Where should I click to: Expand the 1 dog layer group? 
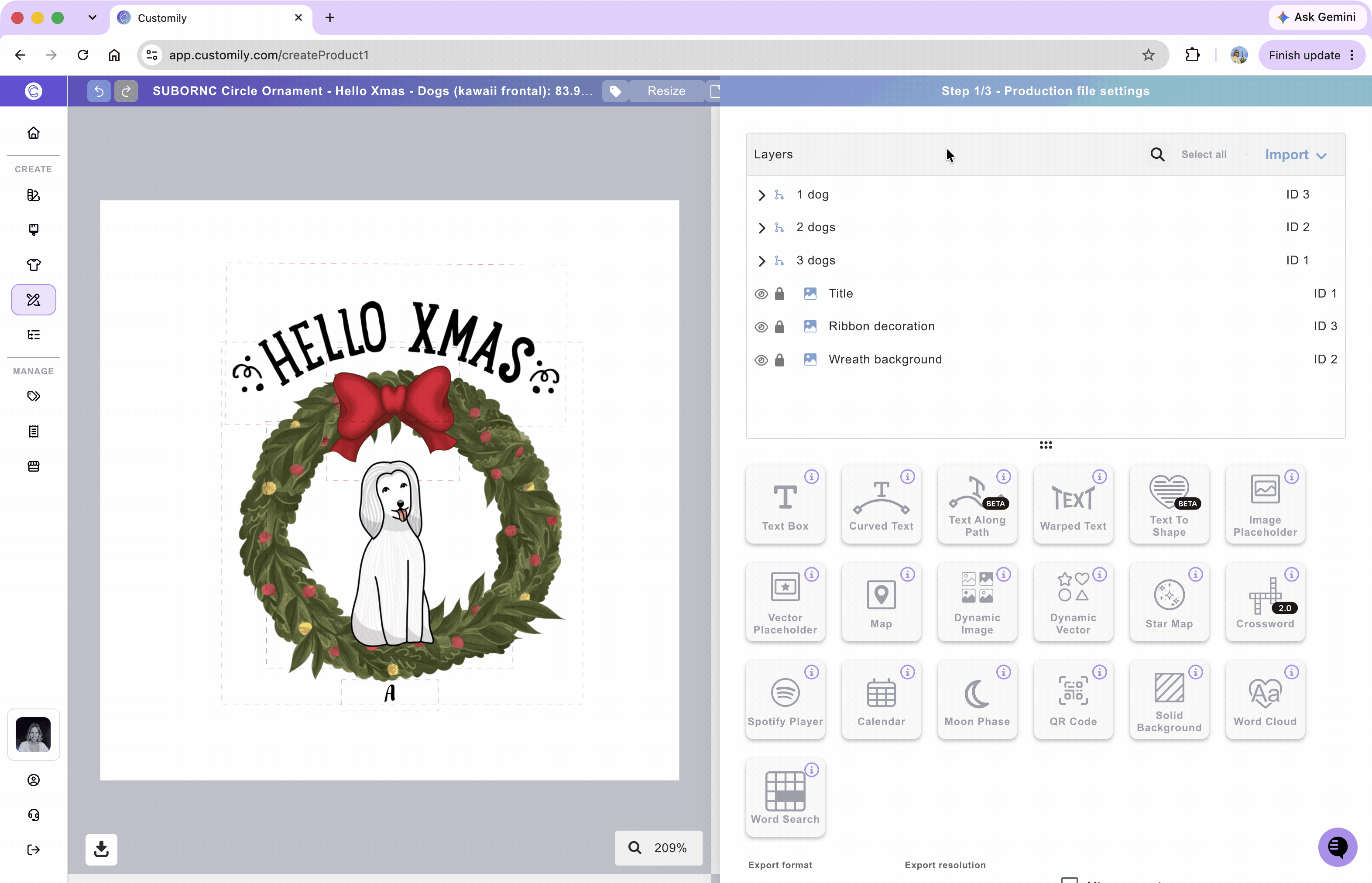point(761,195)
